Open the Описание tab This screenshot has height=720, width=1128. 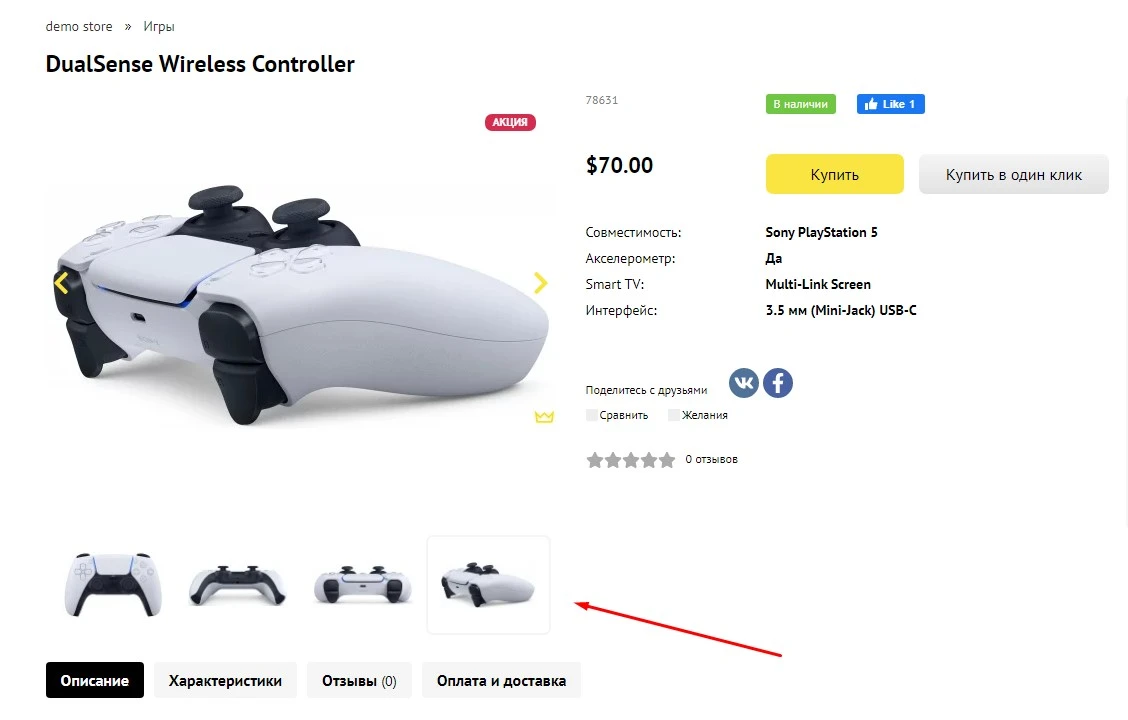pos(95,680)
